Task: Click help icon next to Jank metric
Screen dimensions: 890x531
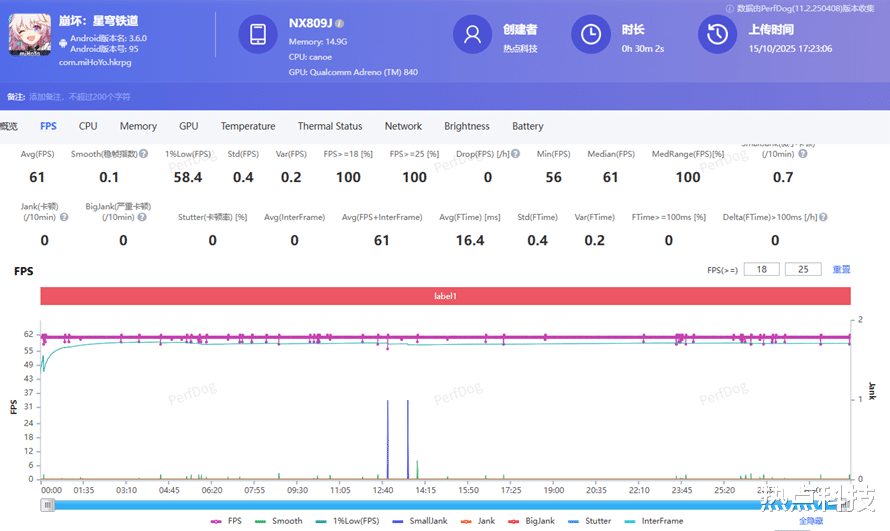Action: [64, 217]
